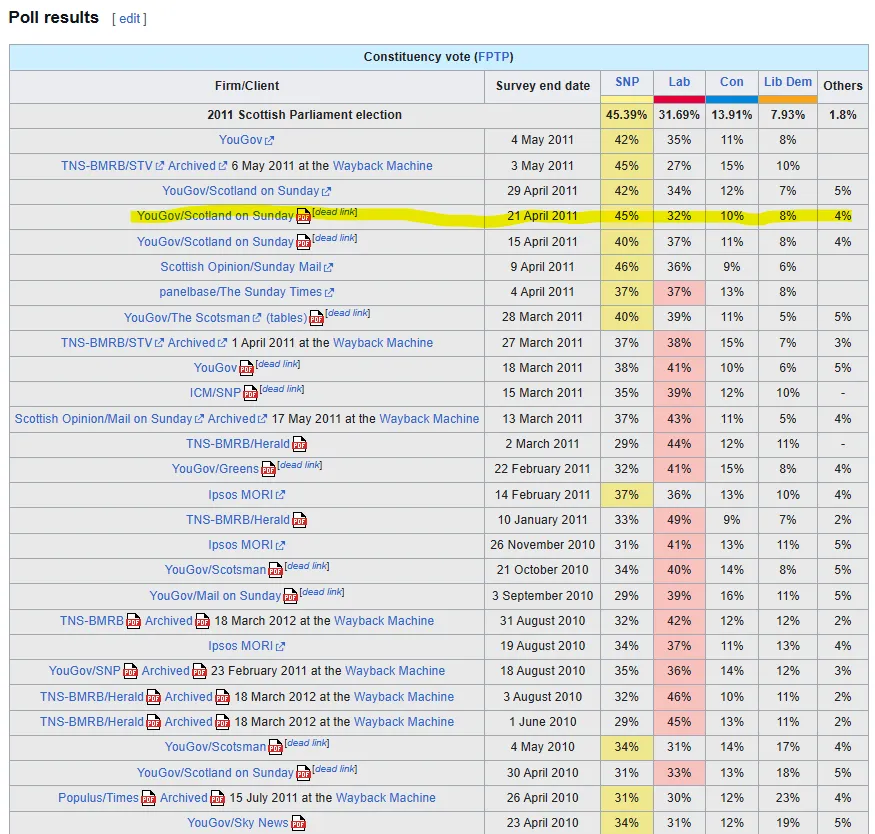Select the 23% Lib Dem cell in Populus/Times row
Image resolution: width=875 pixels, height=834 pixels.
coord(788,798)
